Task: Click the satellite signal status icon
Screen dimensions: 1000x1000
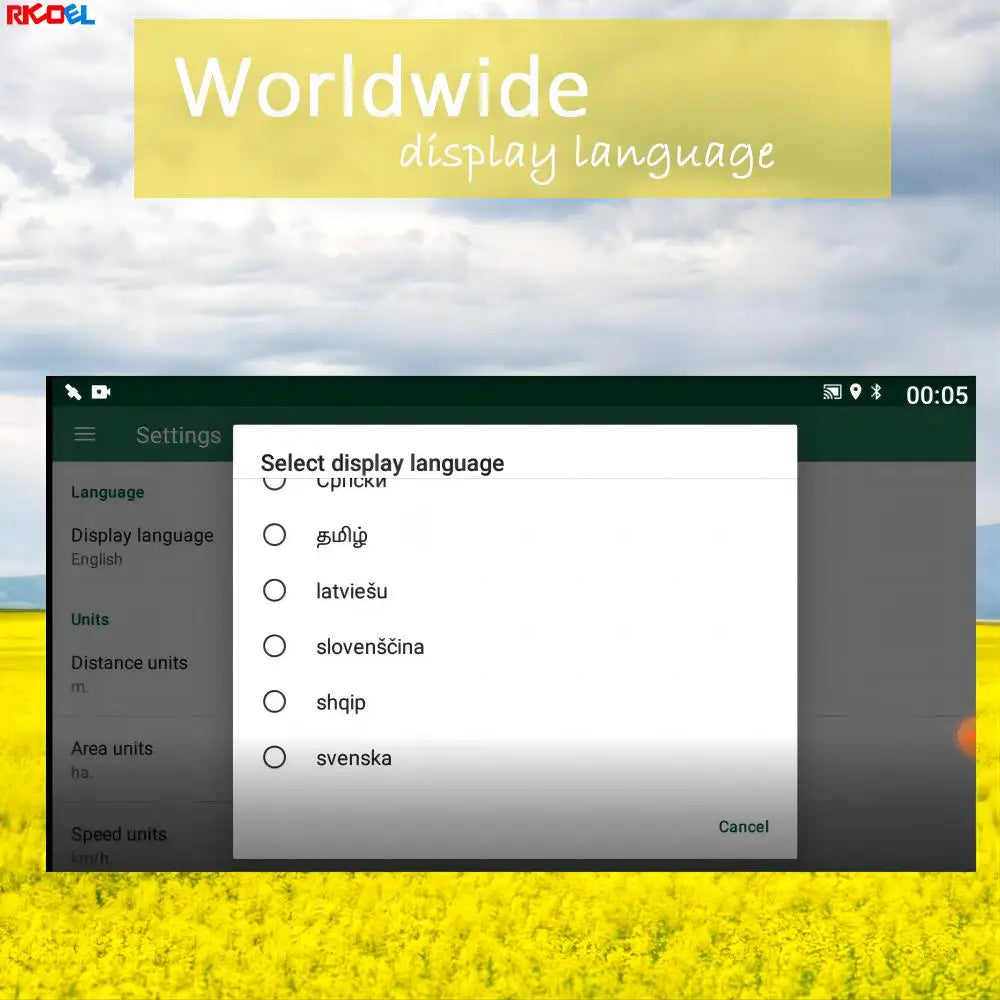Action: click(73, 392)
